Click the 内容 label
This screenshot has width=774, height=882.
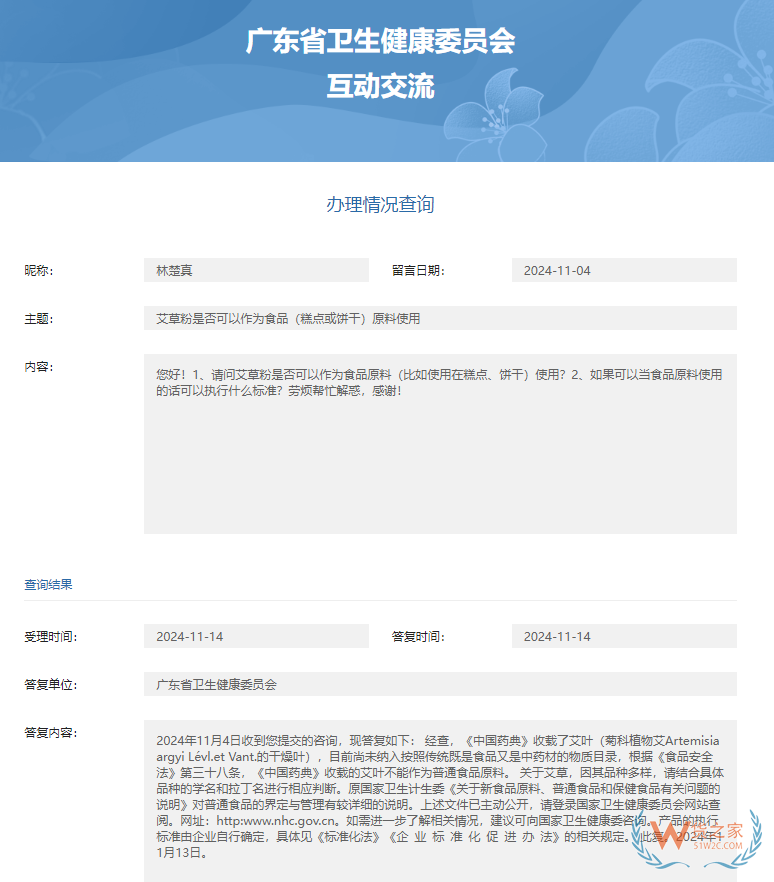click(x=39, y=366)
